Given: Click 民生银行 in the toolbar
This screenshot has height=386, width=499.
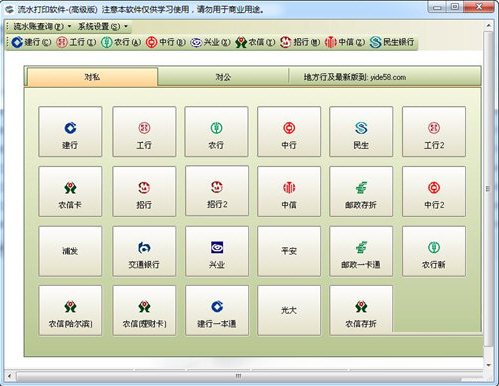Looking at the screenshot, I should tap(392, 42).
